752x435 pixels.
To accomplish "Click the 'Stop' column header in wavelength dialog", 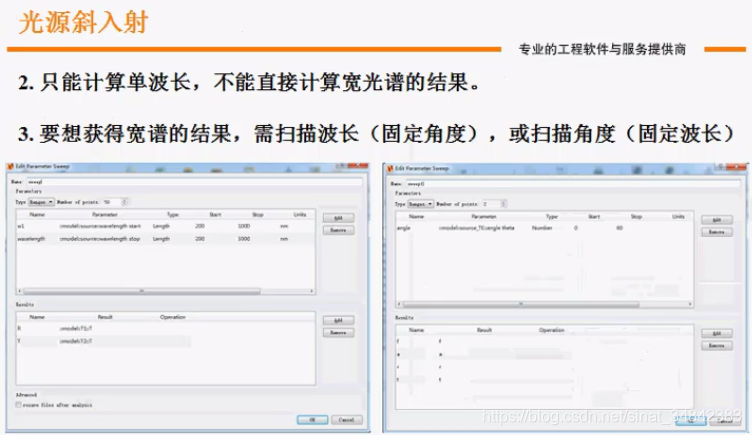I will coord(258,214).
